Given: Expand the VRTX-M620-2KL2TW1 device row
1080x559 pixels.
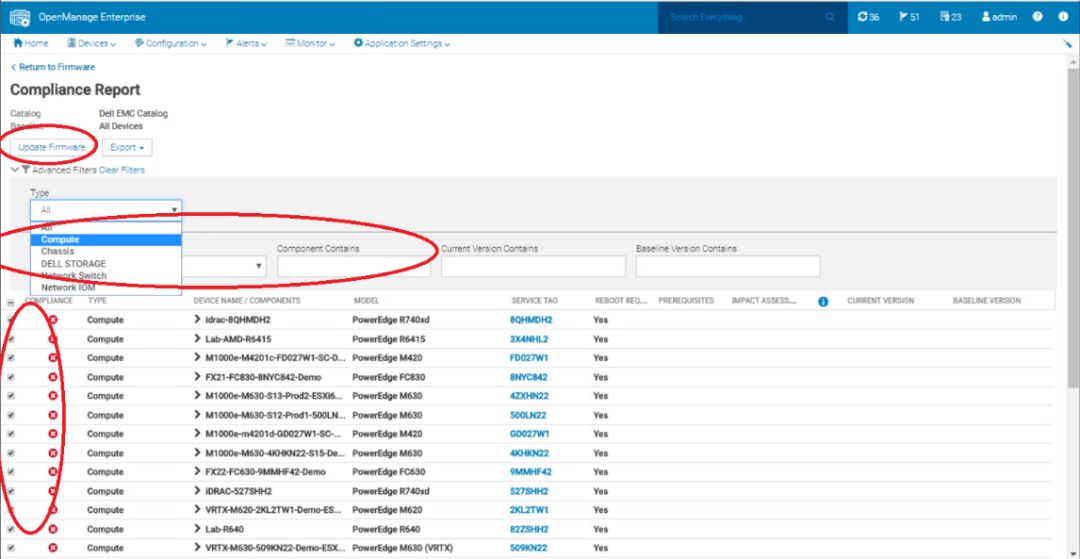Looking at the screenshot, I should click(197, 510).
